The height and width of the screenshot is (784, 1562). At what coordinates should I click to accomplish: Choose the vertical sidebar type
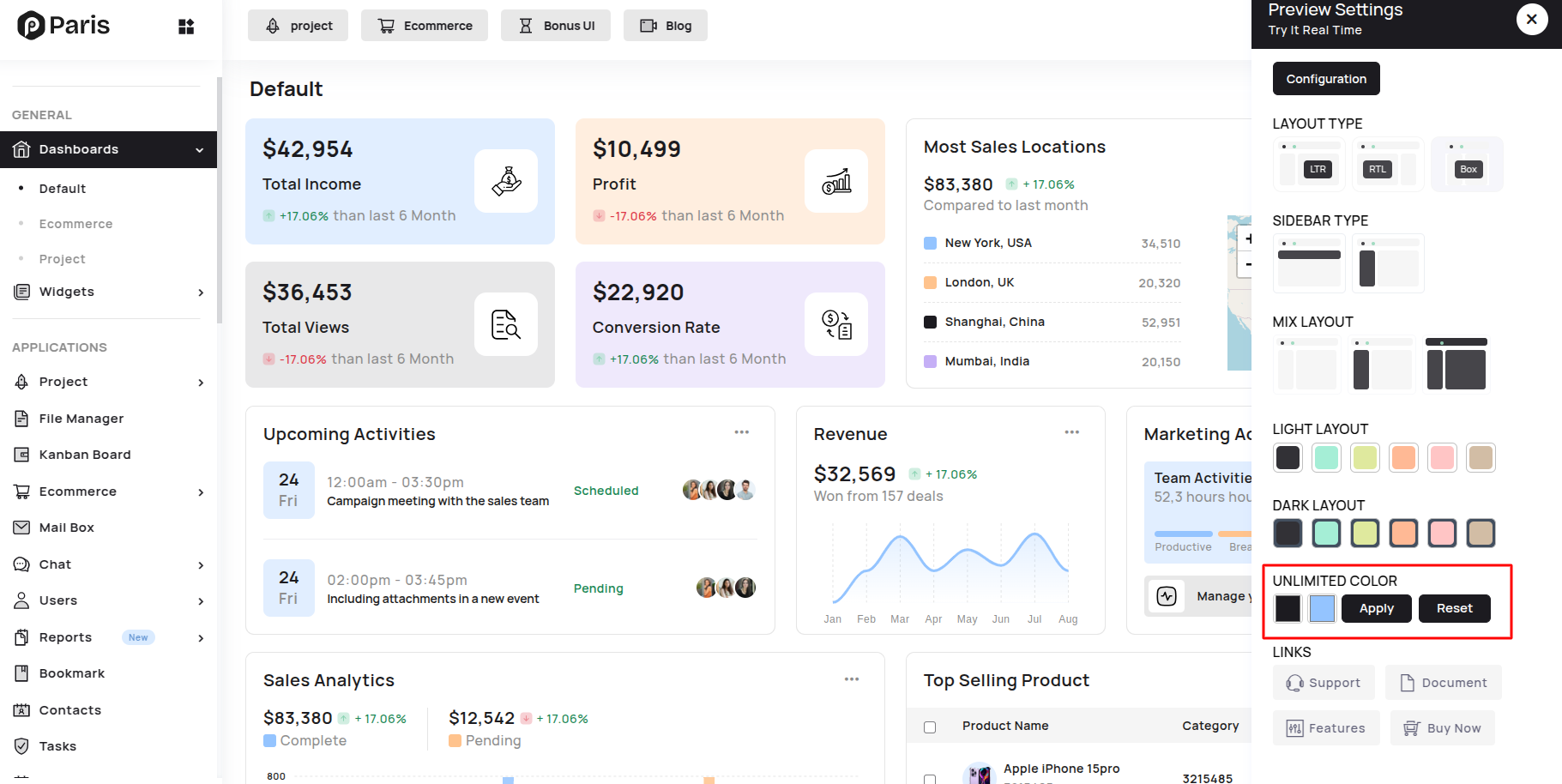(x=1389, y=263)
